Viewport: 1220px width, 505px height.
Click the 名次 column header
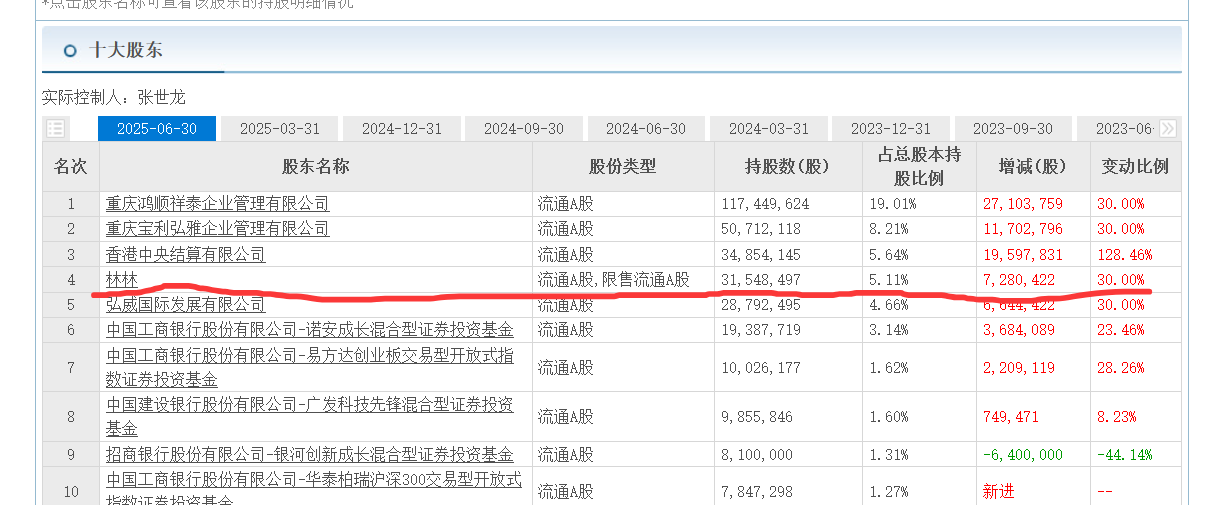[70, 166]
